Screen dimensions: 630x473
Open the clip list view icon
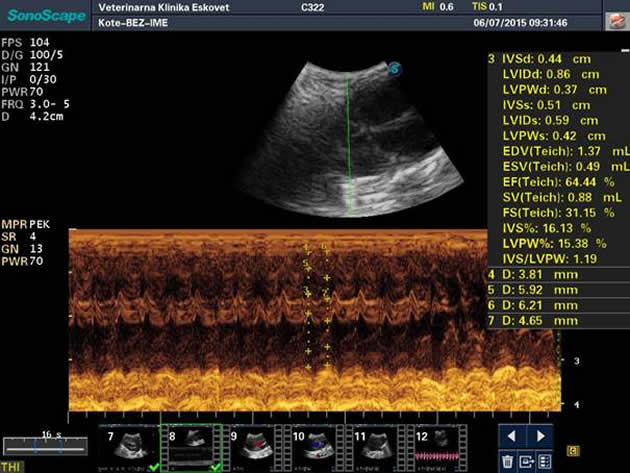click(544, 461)
